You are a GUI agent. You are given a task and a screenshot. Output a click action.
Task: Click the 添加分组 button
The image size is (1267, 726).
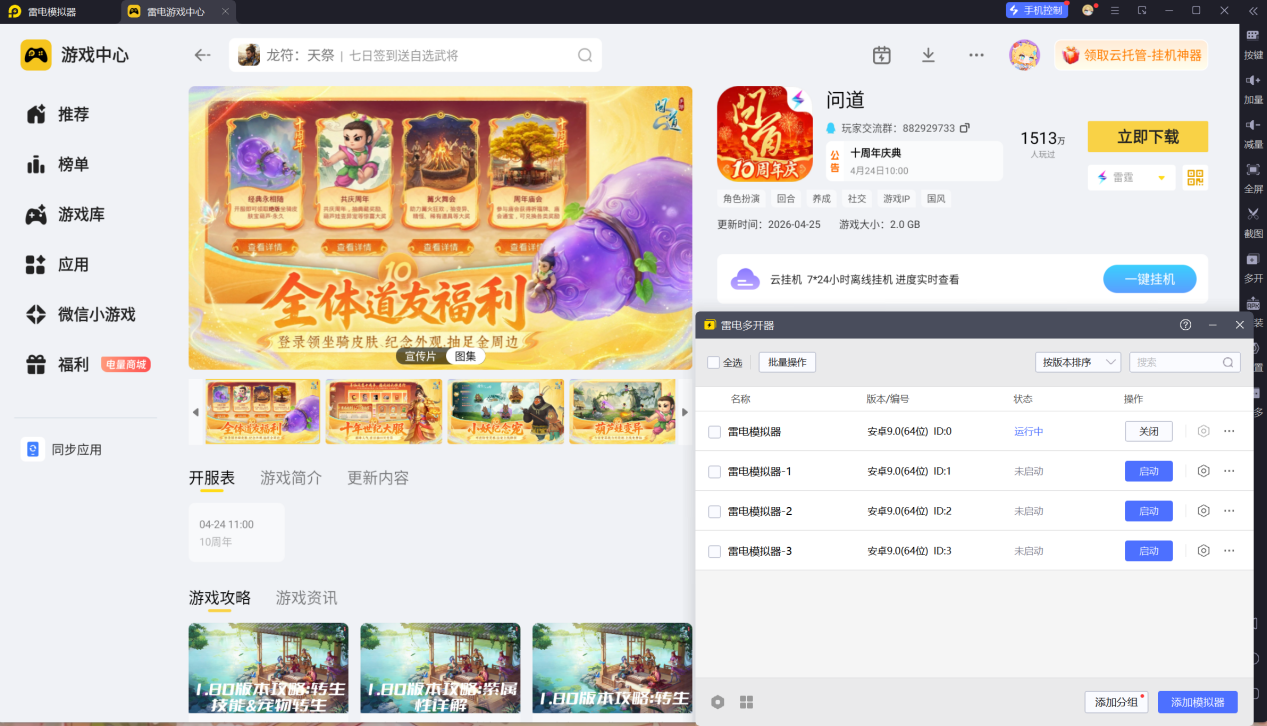coord(1116,702)
